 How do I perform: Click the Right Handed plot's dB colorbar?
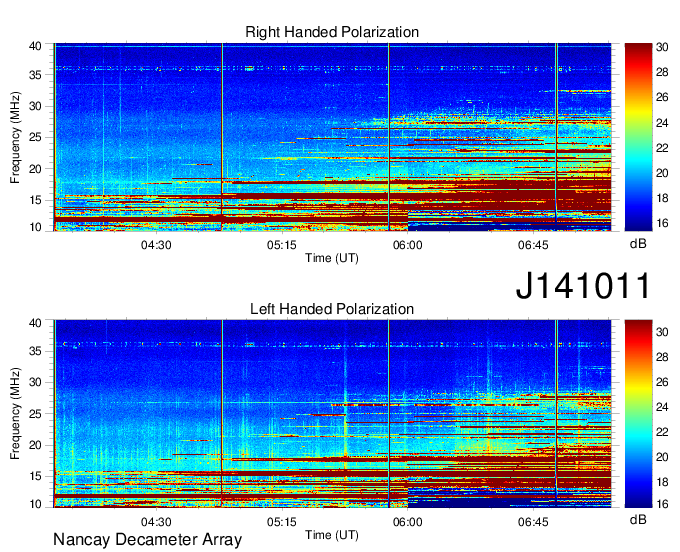pos(638,137)
